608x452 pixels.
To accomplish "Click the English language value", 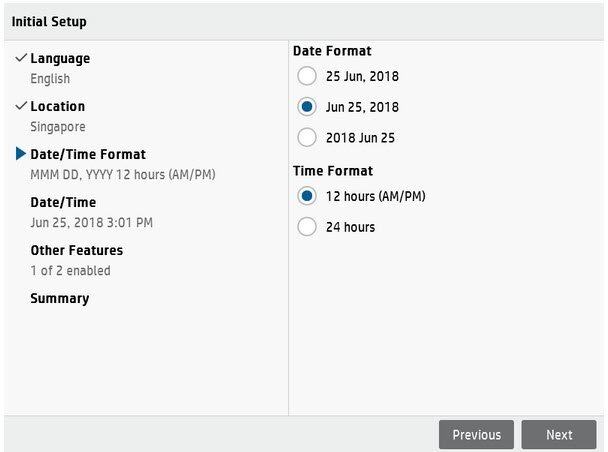I will pyautogui.click(x=50, y=79).
